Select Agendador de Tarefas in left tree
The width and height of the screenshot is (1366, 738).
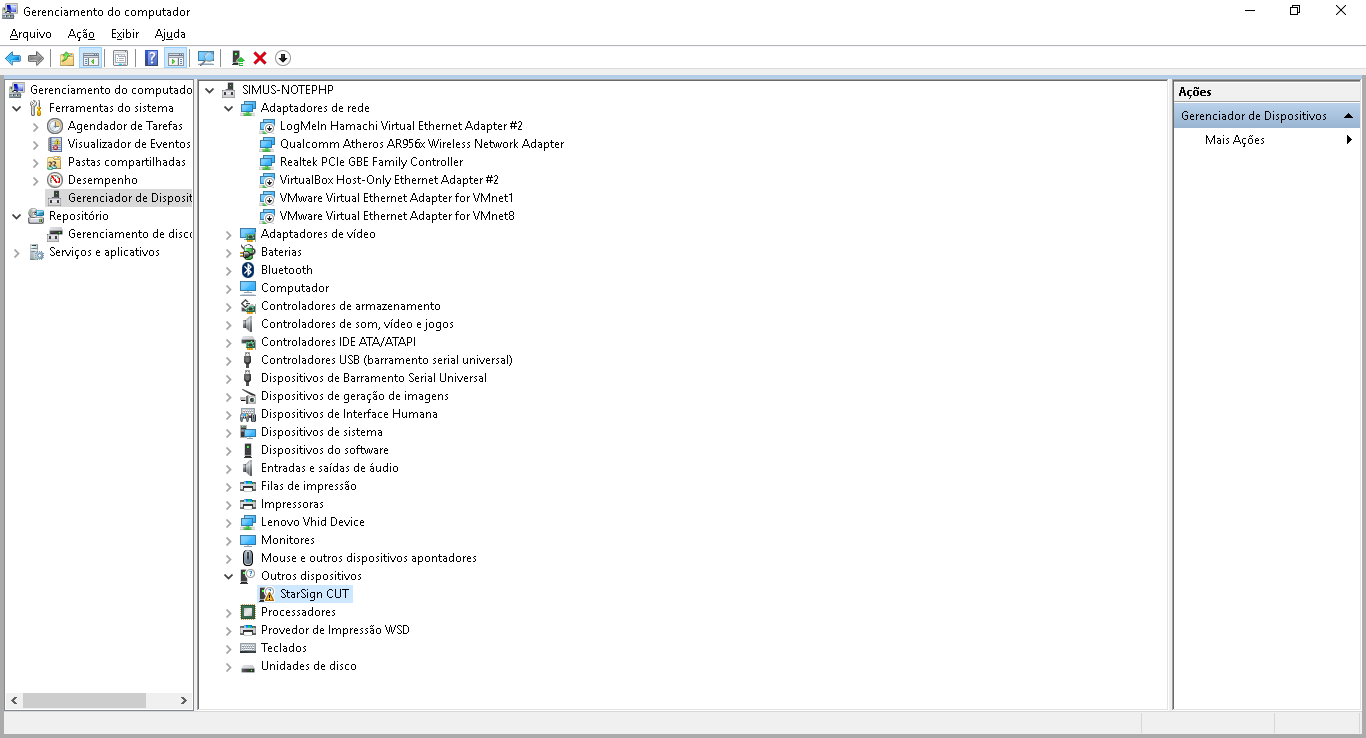(125, 126)
